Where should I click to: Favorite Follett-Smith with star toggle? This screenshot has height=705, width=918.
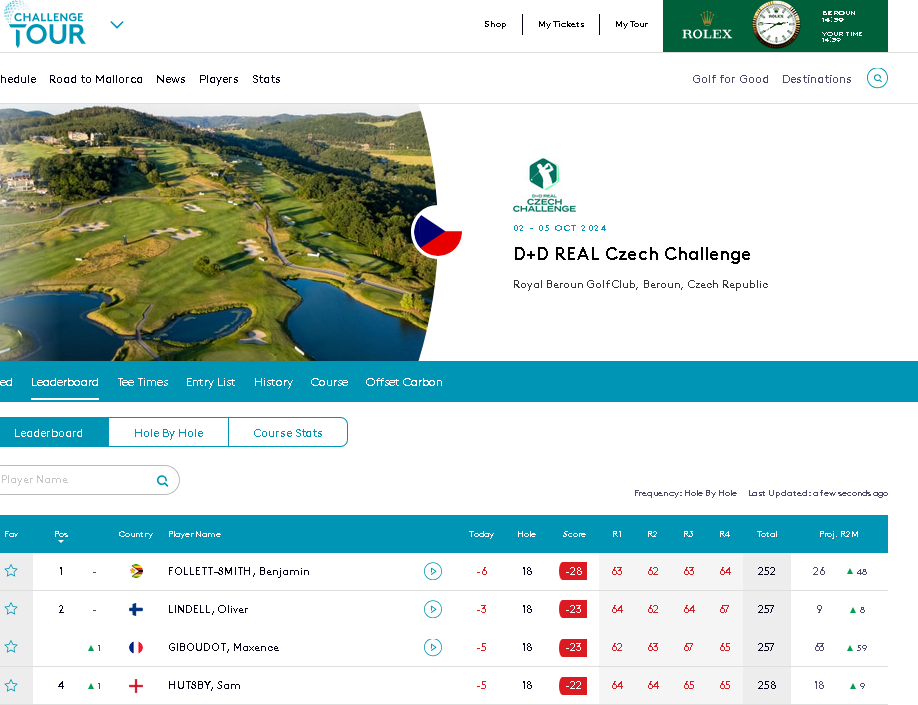[x=11, y=571]
